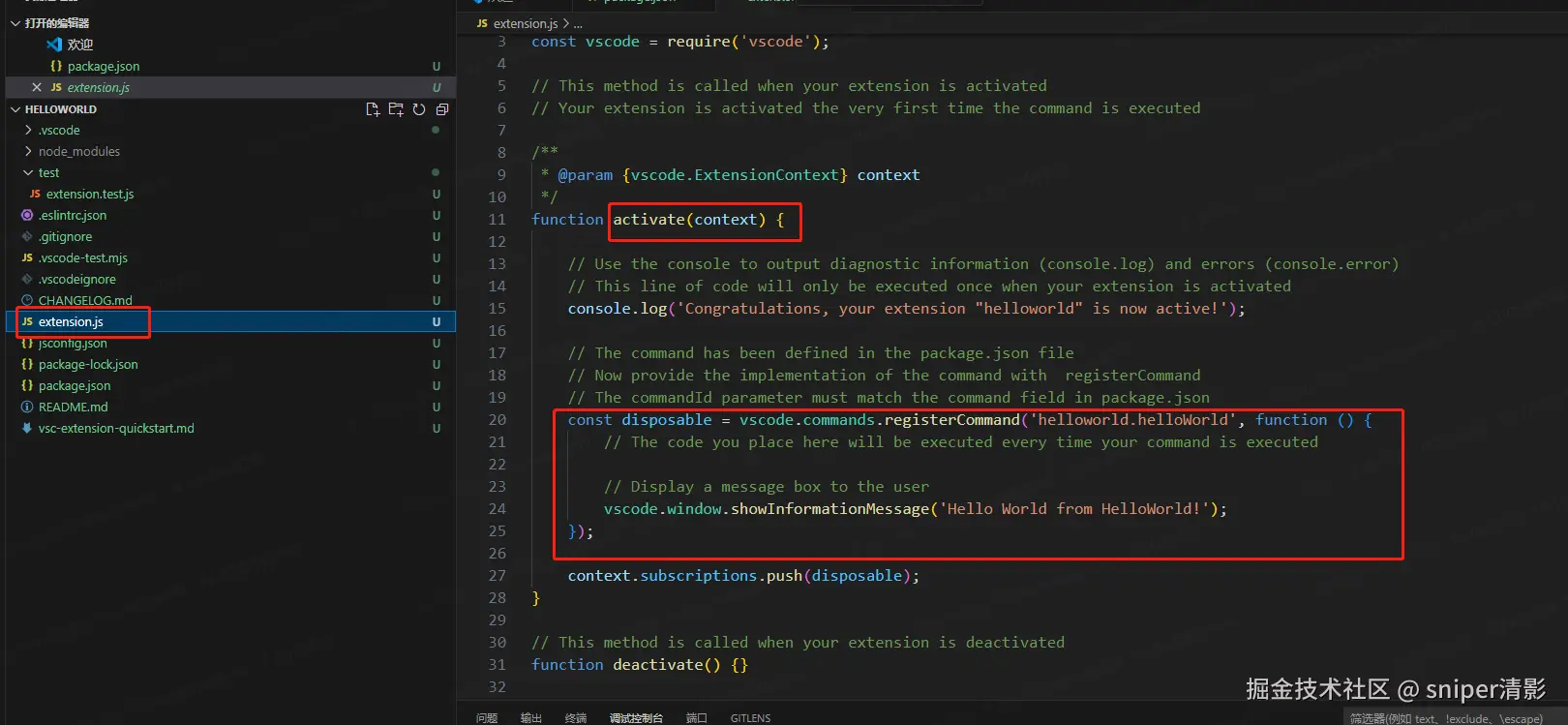1568x725 pixels.
Task: Click 'registerCommand' in line 20 code
Action: tap(952, 420)
